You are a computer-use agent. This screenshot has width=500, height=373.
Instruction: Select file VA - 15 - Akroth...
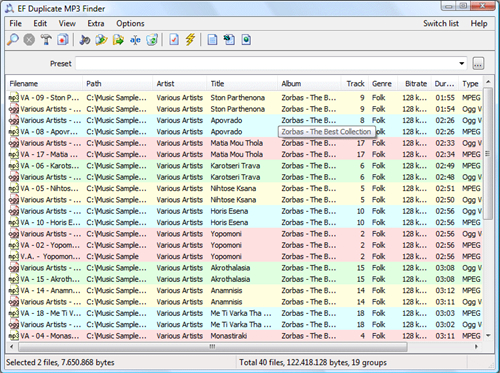(50, 279)
